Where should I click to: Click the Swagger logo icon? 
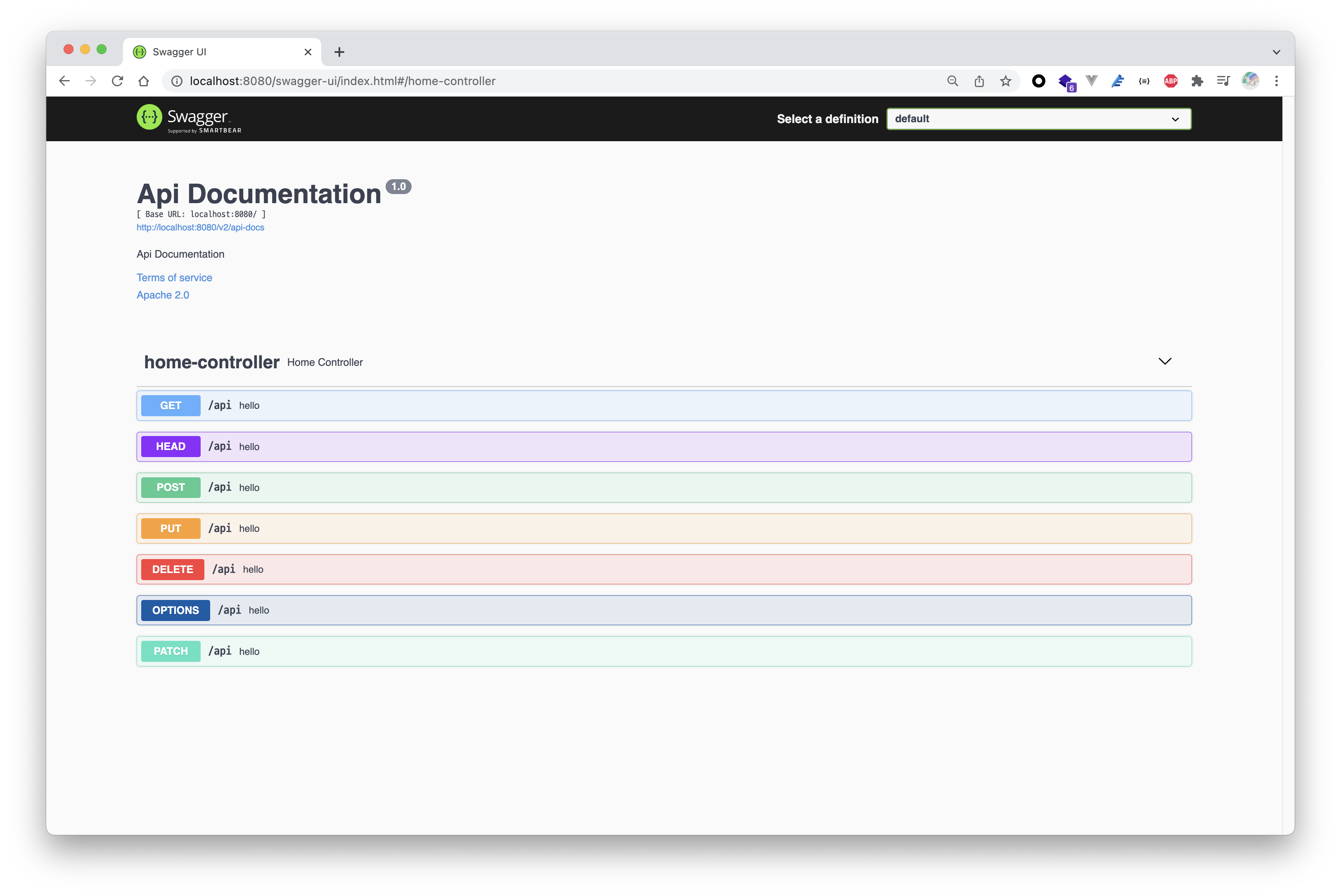[149, 117]
